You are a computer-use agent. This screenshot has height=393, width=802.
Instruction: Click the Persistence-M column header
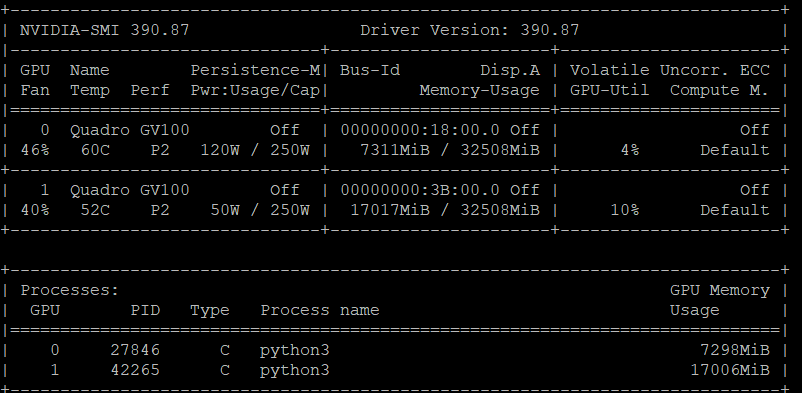point(255,70)
